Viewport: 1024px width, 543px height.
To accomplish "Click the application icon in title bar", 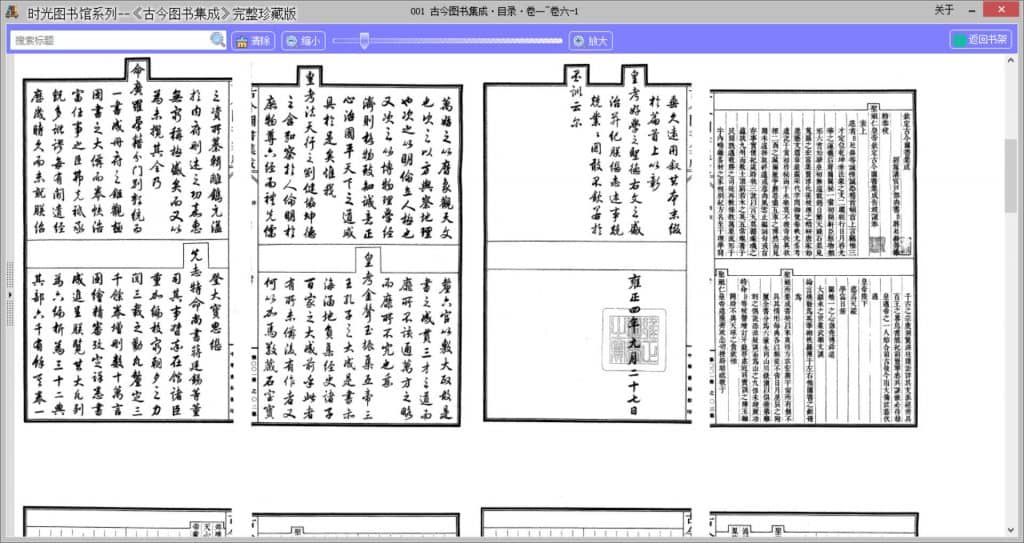I will click(x=10, y=10).
